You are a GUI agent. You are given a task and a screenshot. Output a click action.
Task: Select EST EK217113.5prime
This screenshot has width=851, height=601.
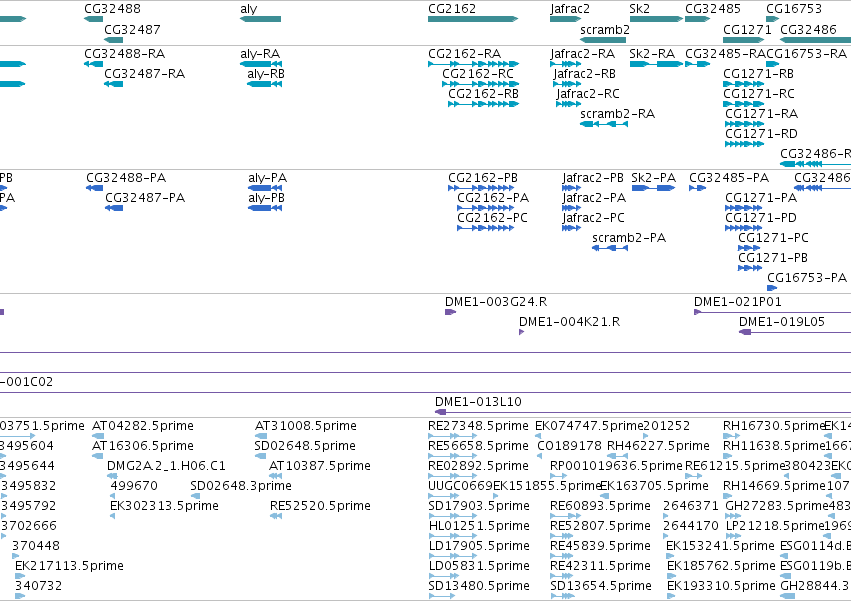[20, 576]
